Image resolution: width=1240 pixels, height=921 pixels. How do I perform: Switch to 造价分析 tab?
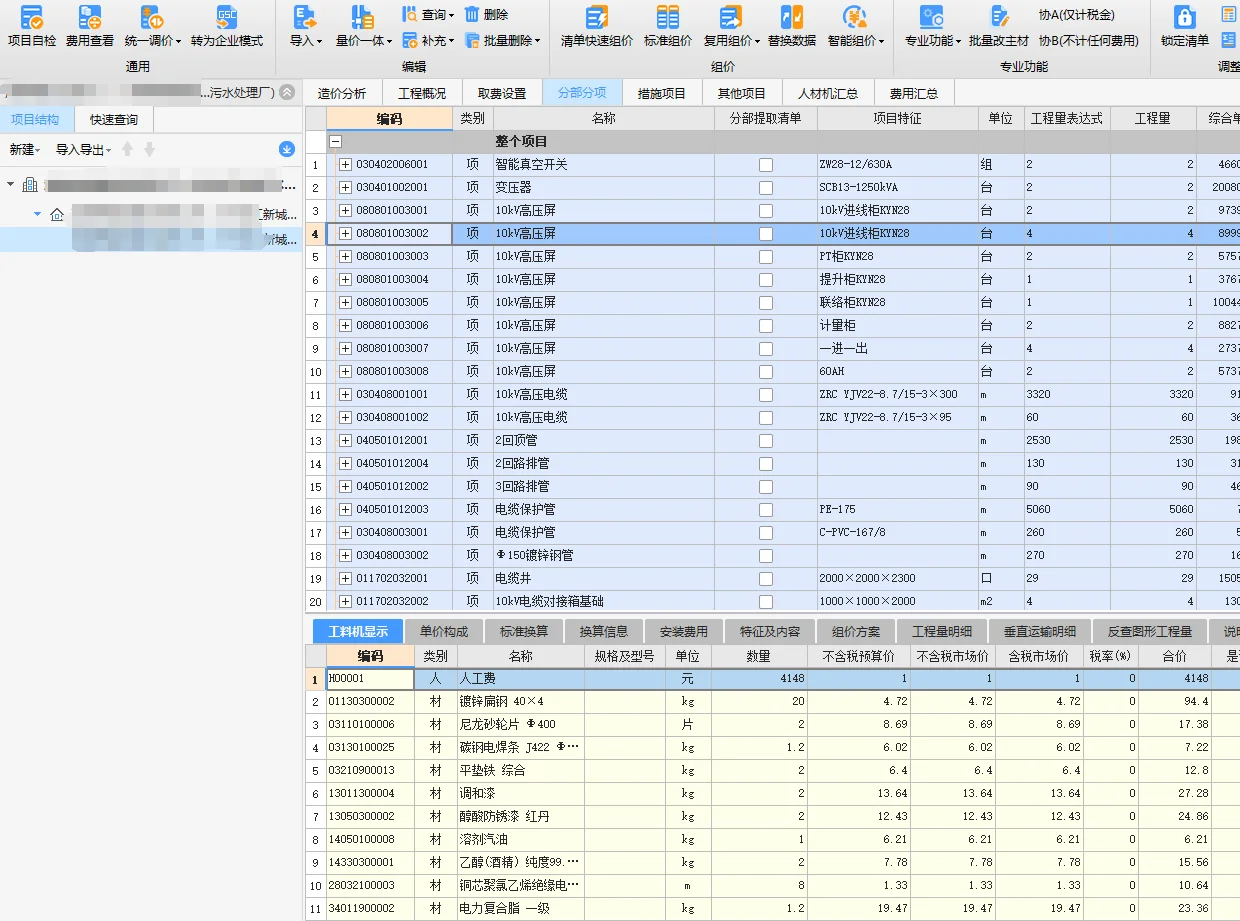click(x=342, y=93)
